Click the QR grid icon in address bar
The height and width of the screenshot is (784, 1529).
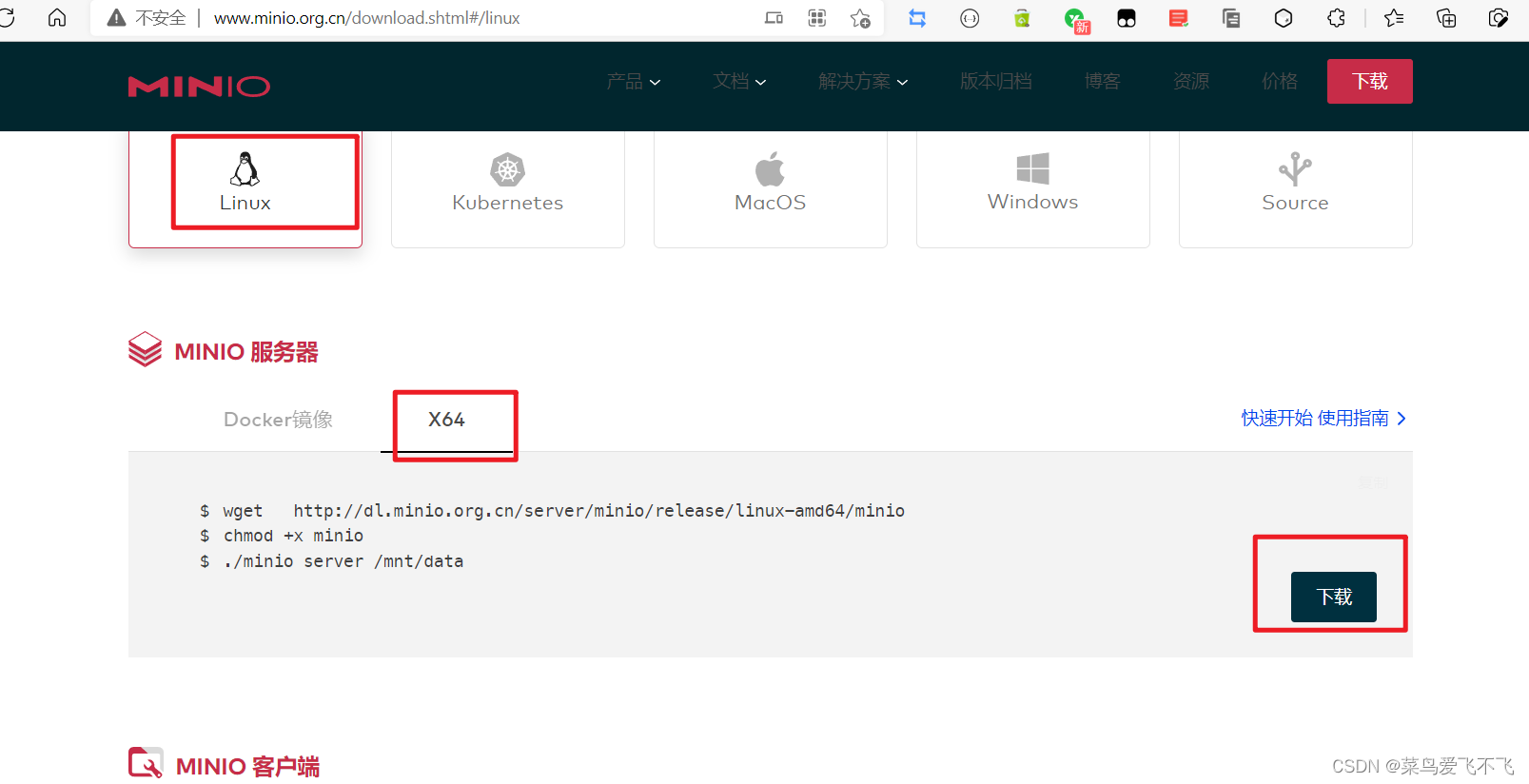[817, 18]
